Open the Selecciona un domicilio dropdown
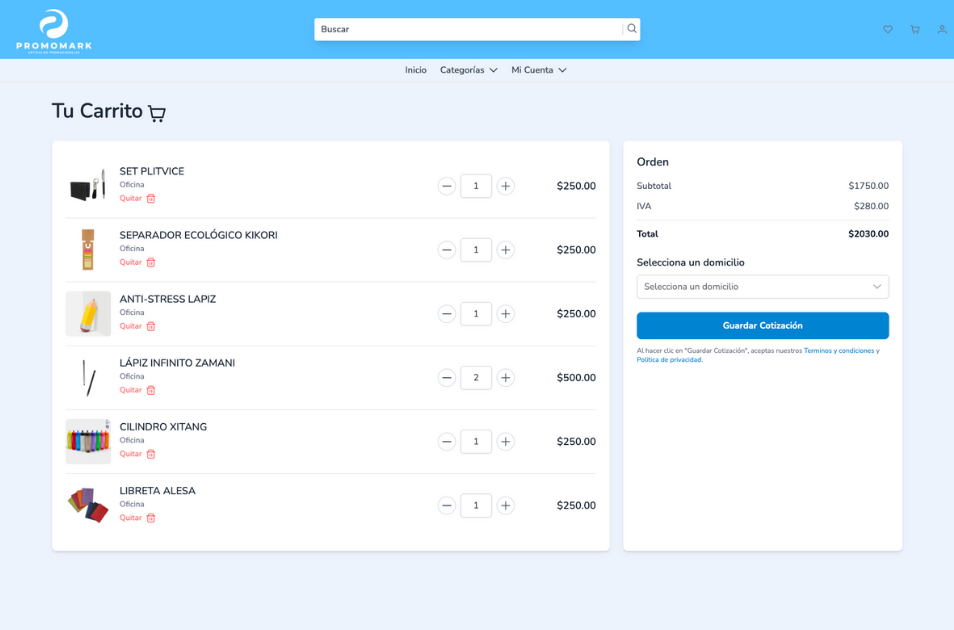 point(762,287)
